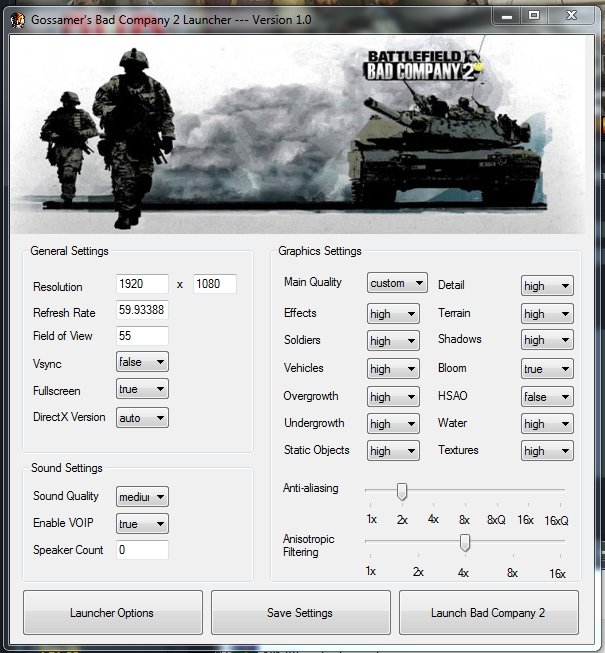Open the Static Objects quality dropdown

(x=393, y=451)
